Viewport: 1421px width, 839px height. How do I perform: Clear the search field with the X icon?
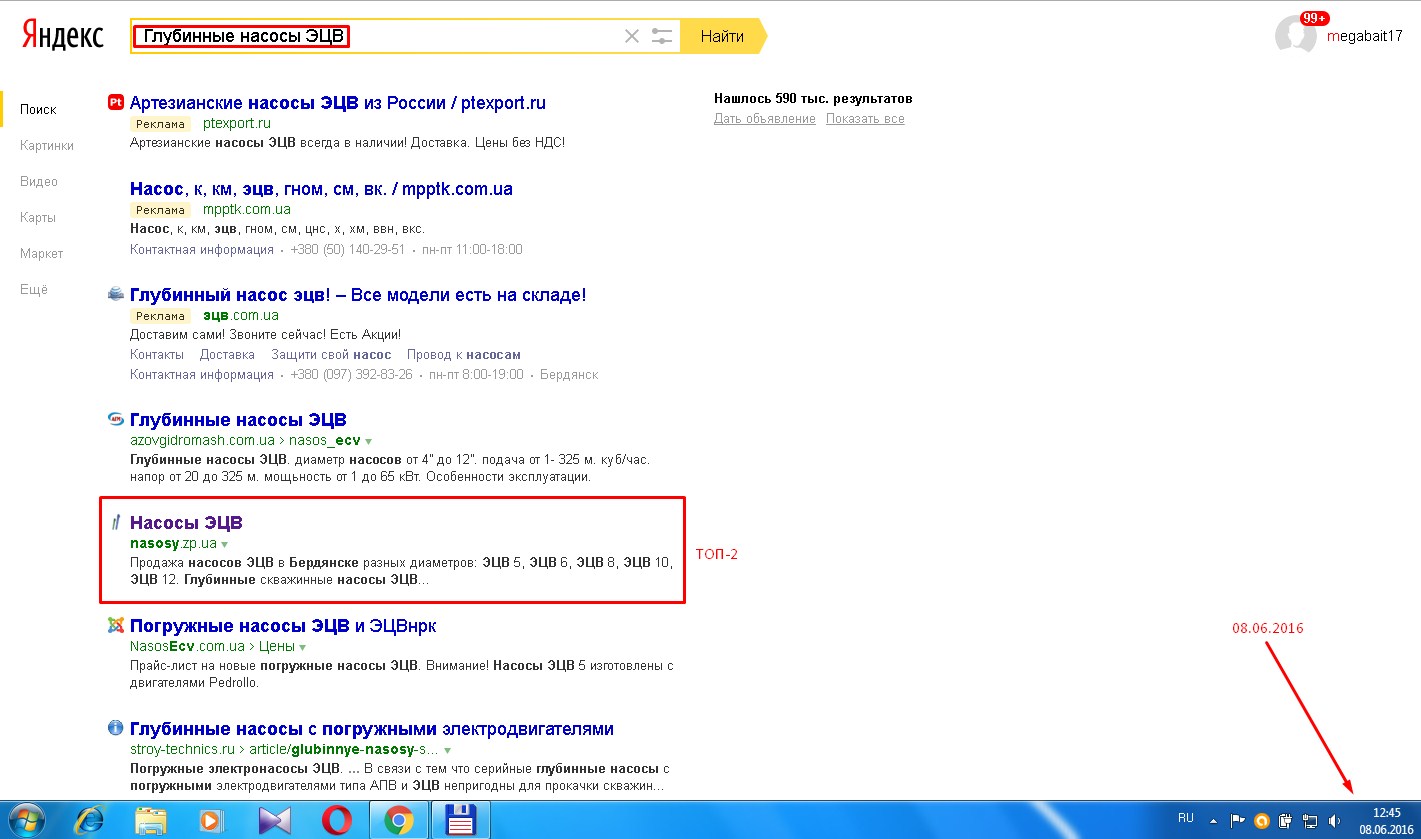[x=631, y=36]
